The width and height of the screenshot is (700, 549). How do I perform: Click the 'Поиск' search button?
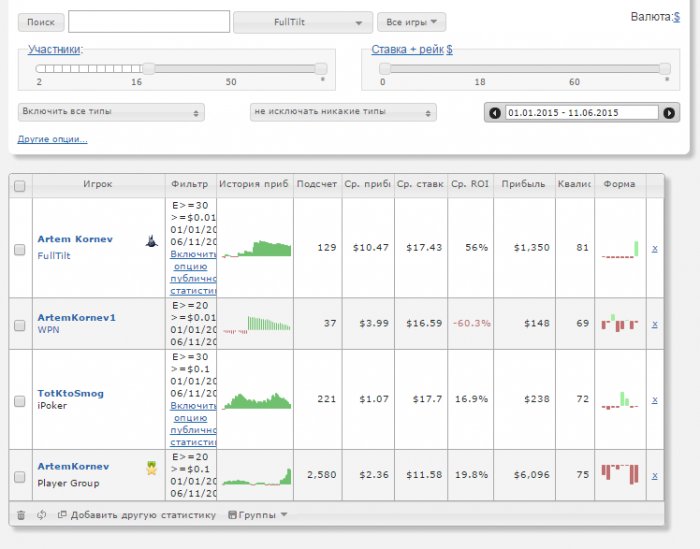[x=41, y=22]
